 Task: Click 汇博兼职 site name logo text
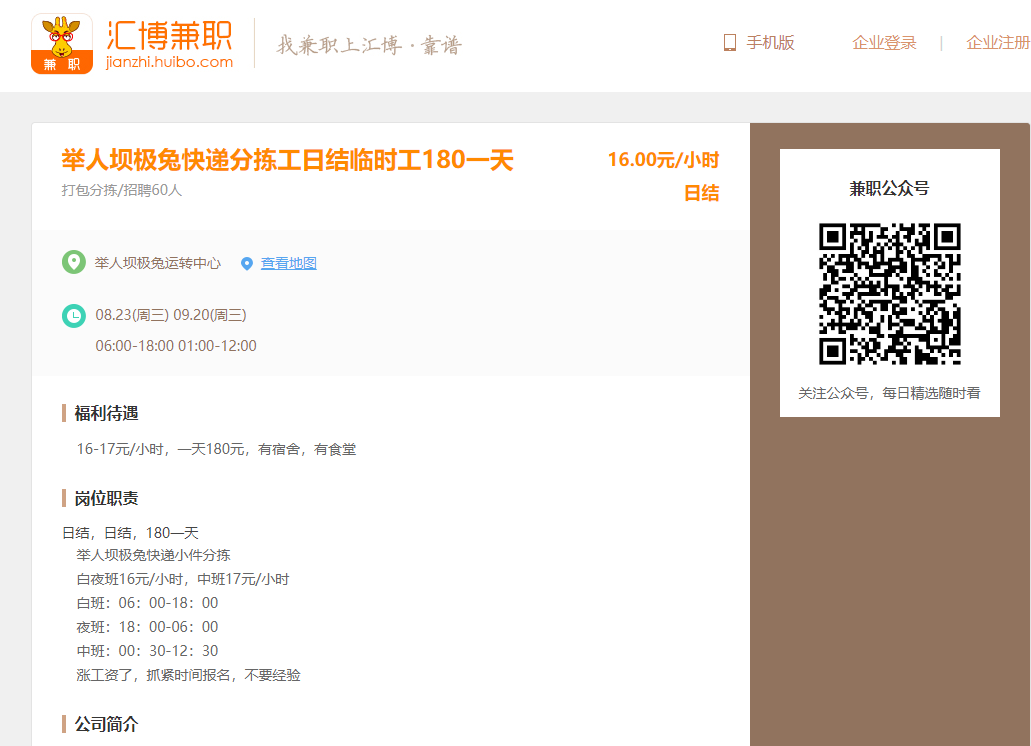169,35
